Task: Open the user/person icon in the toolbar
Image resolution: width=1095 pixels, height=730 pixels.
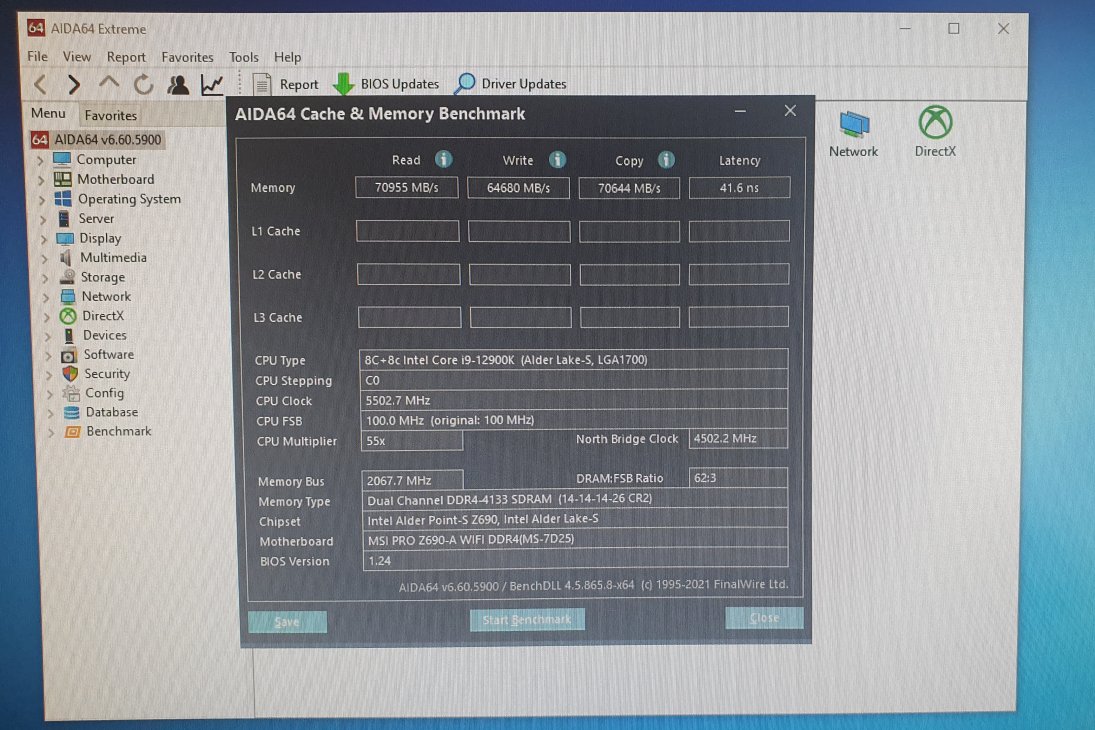Action: [178, 85]
